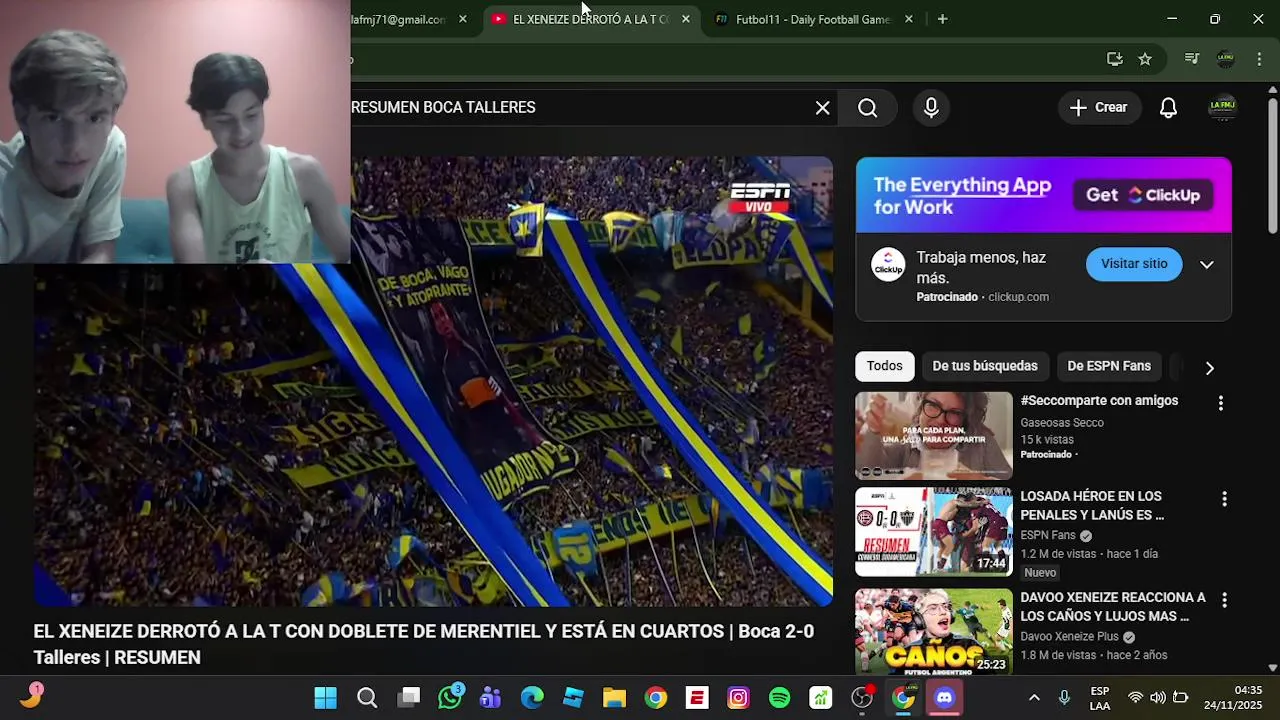Select the De ESPN Fans chip
Image resolution: width=1280 pixels, height=720 pixels.
click(x=1109, y=366)
